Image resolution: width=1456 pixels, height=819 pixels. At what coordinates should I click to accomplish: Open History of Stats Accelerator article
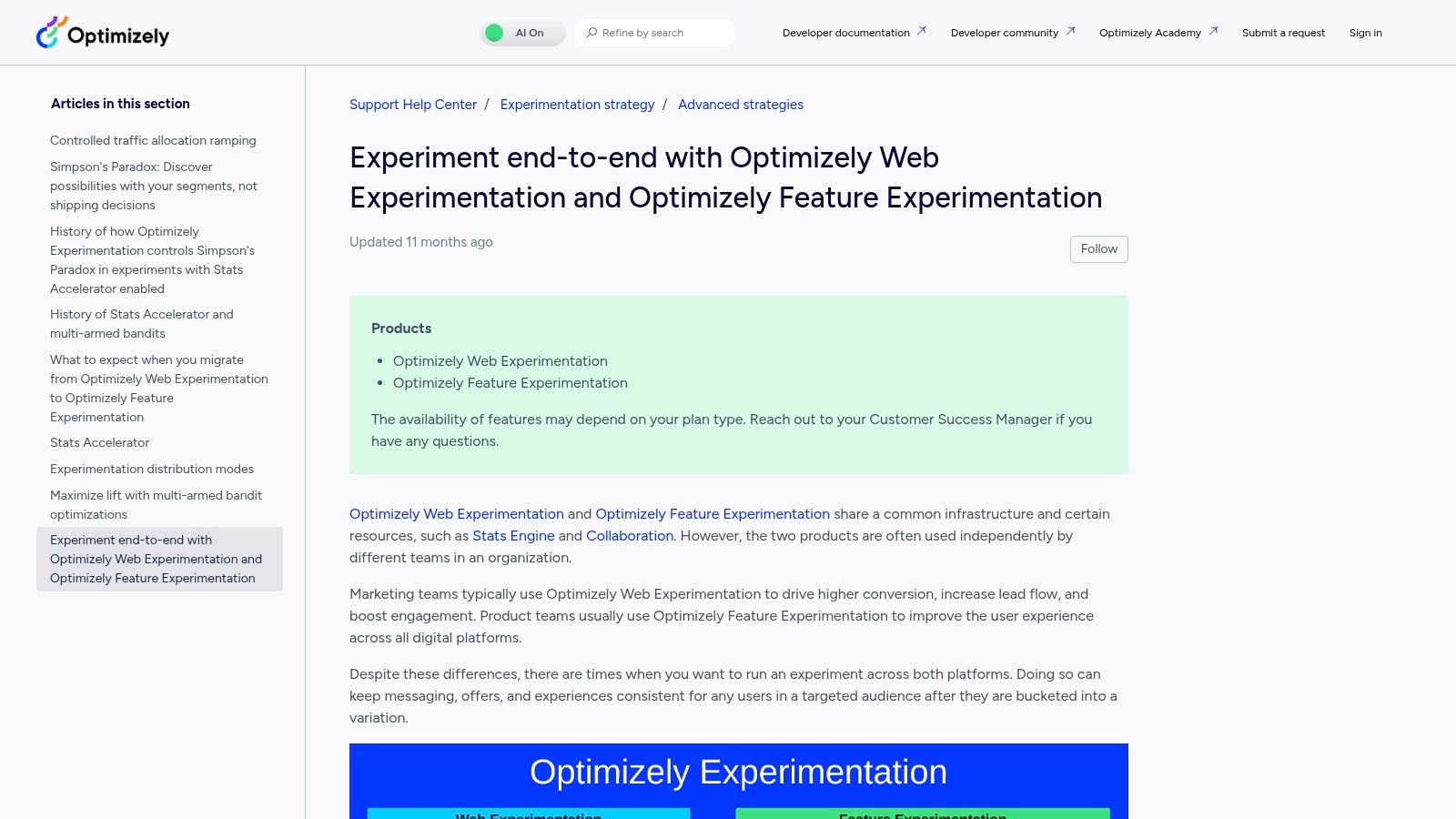tap(142, 324)
